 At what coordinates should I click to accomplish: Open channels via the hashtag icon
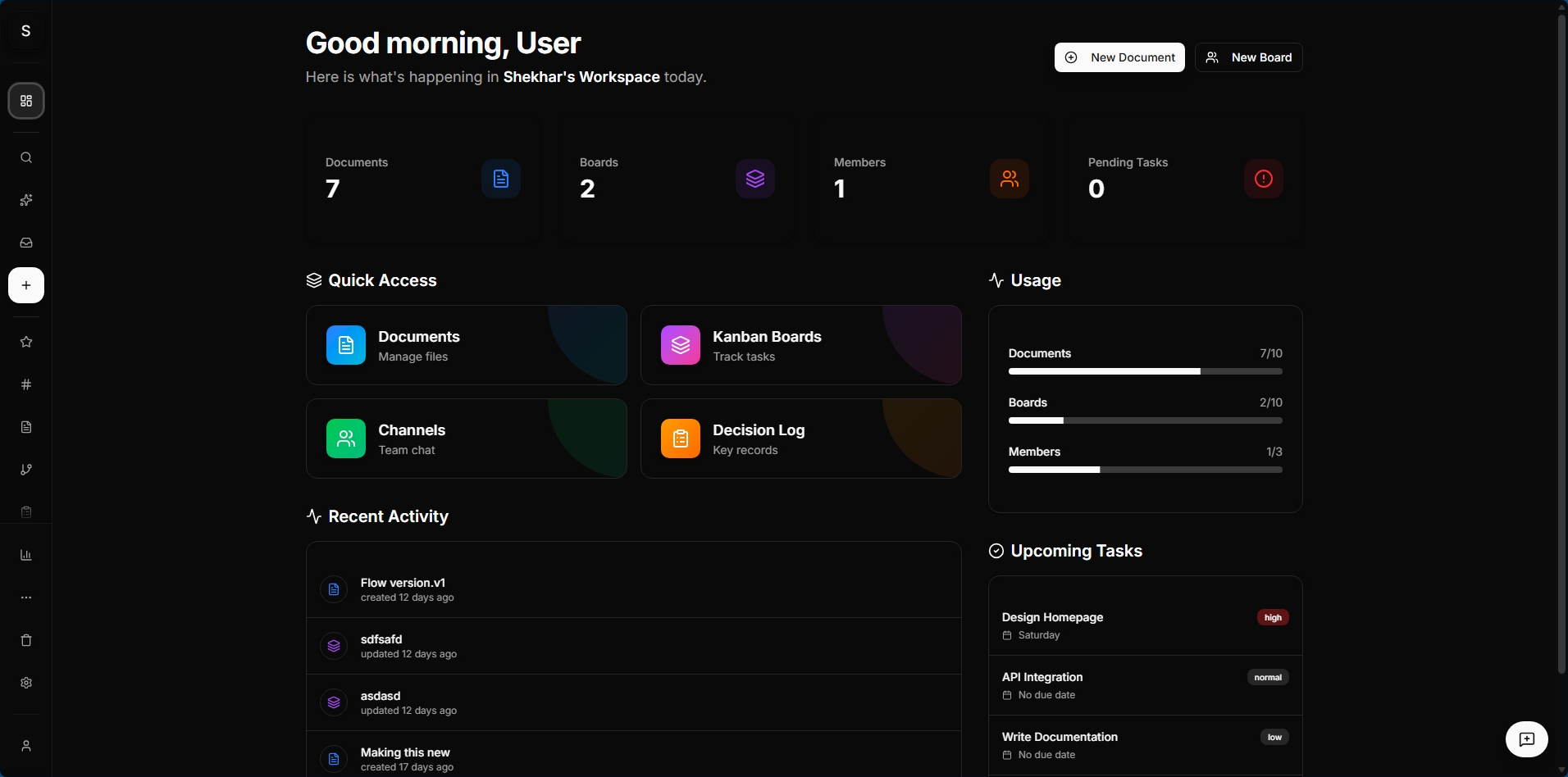coord(25,384)
